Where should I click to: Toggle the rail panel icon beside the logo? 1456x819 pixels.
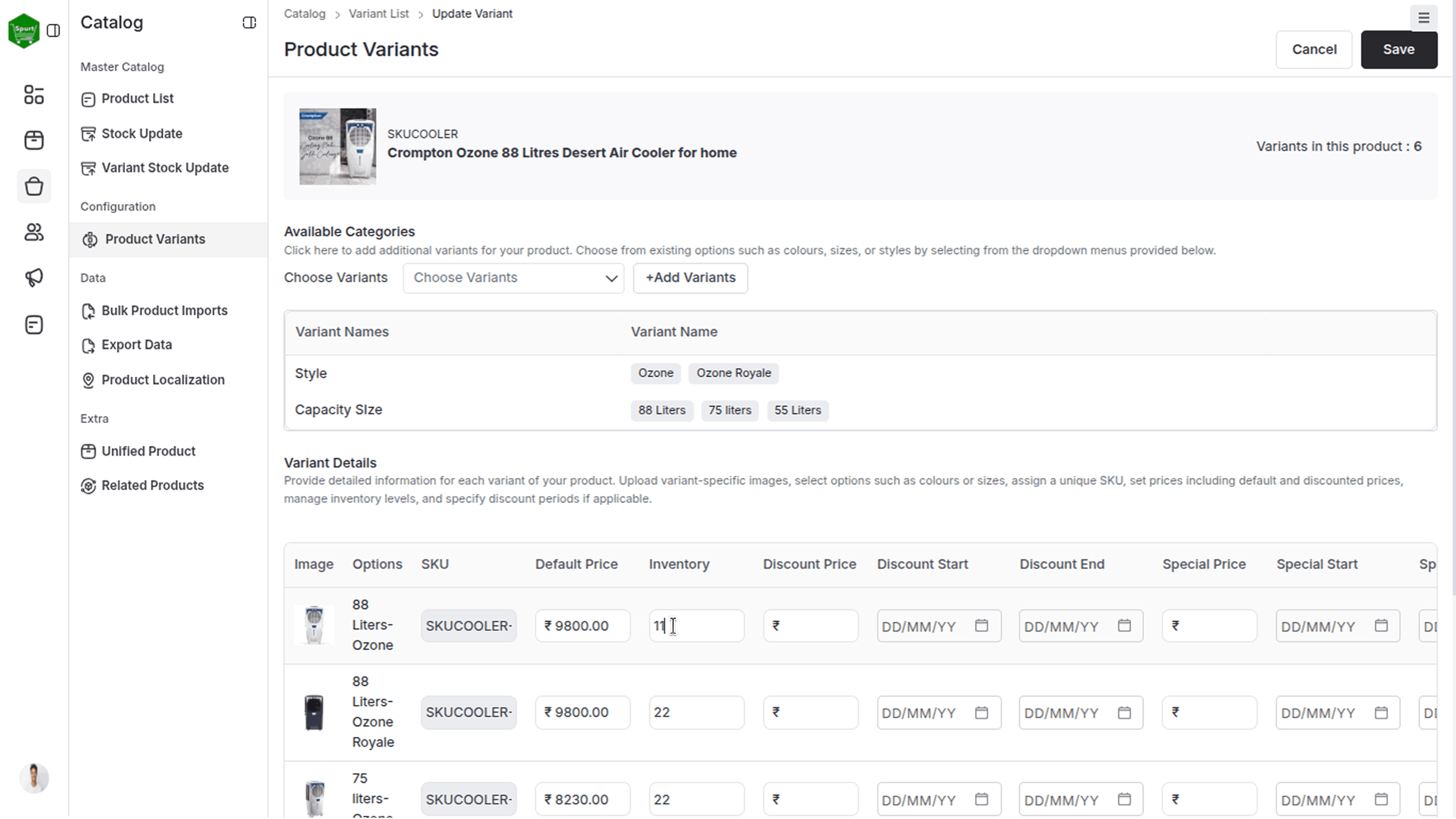click(x=54, y=30)
